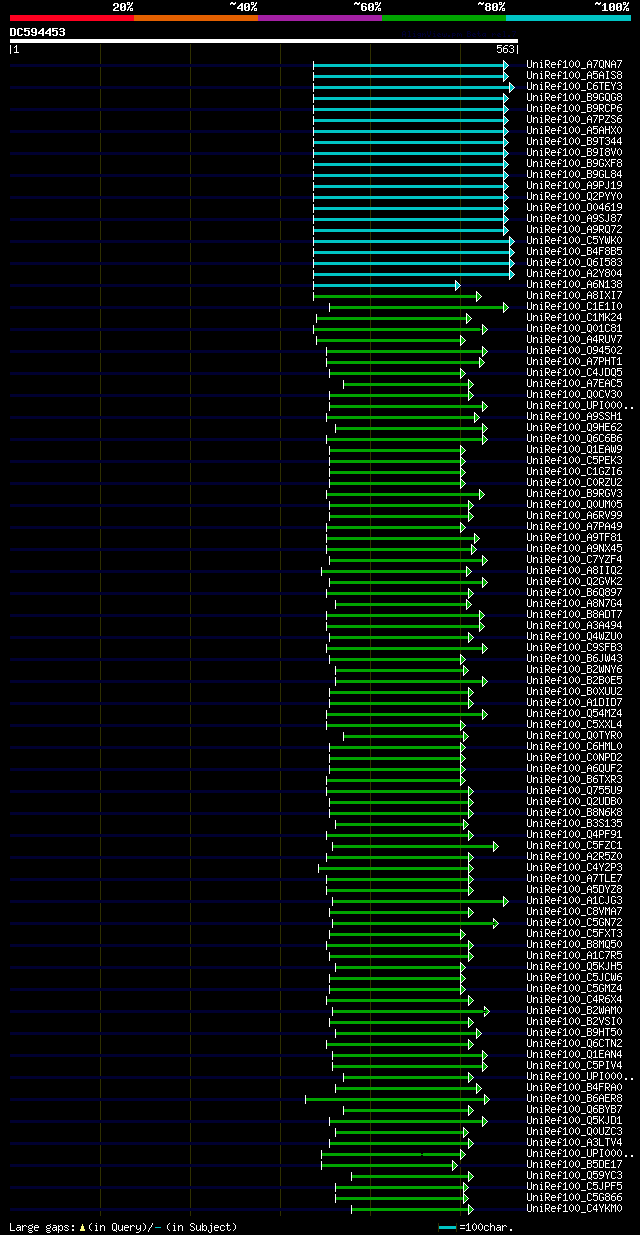Click label UniRef100_C4R6X4
The height and width of the screenshot is (1235, 640).
574,999
